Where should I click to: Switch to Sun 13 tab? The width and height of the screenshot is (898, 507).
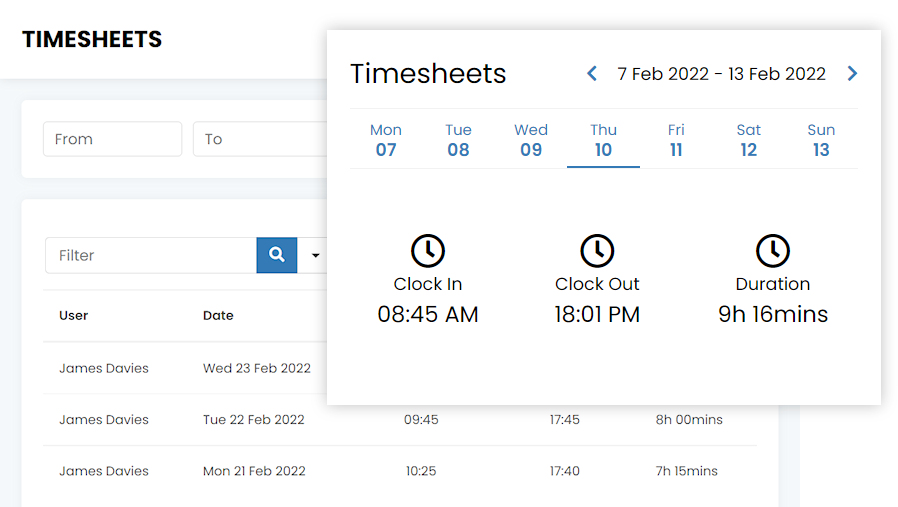point(821,140)
